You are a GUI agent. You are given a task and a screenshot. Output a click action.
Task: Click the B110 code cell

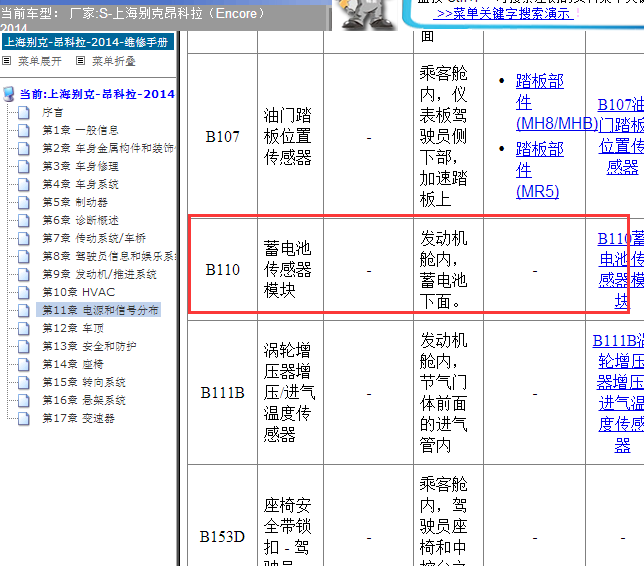tap(223, 270)
